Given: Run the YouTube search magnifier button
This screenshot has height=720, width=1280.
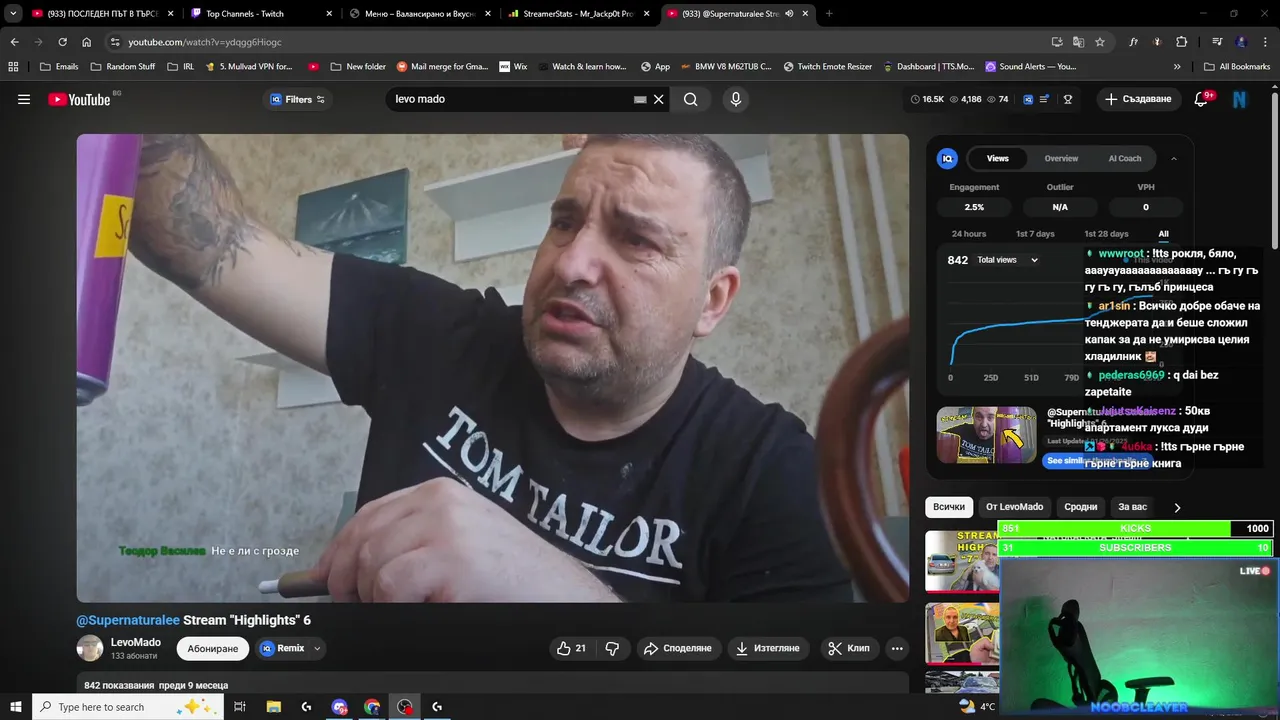Looking at the screenshot, I should coord(691,99).
